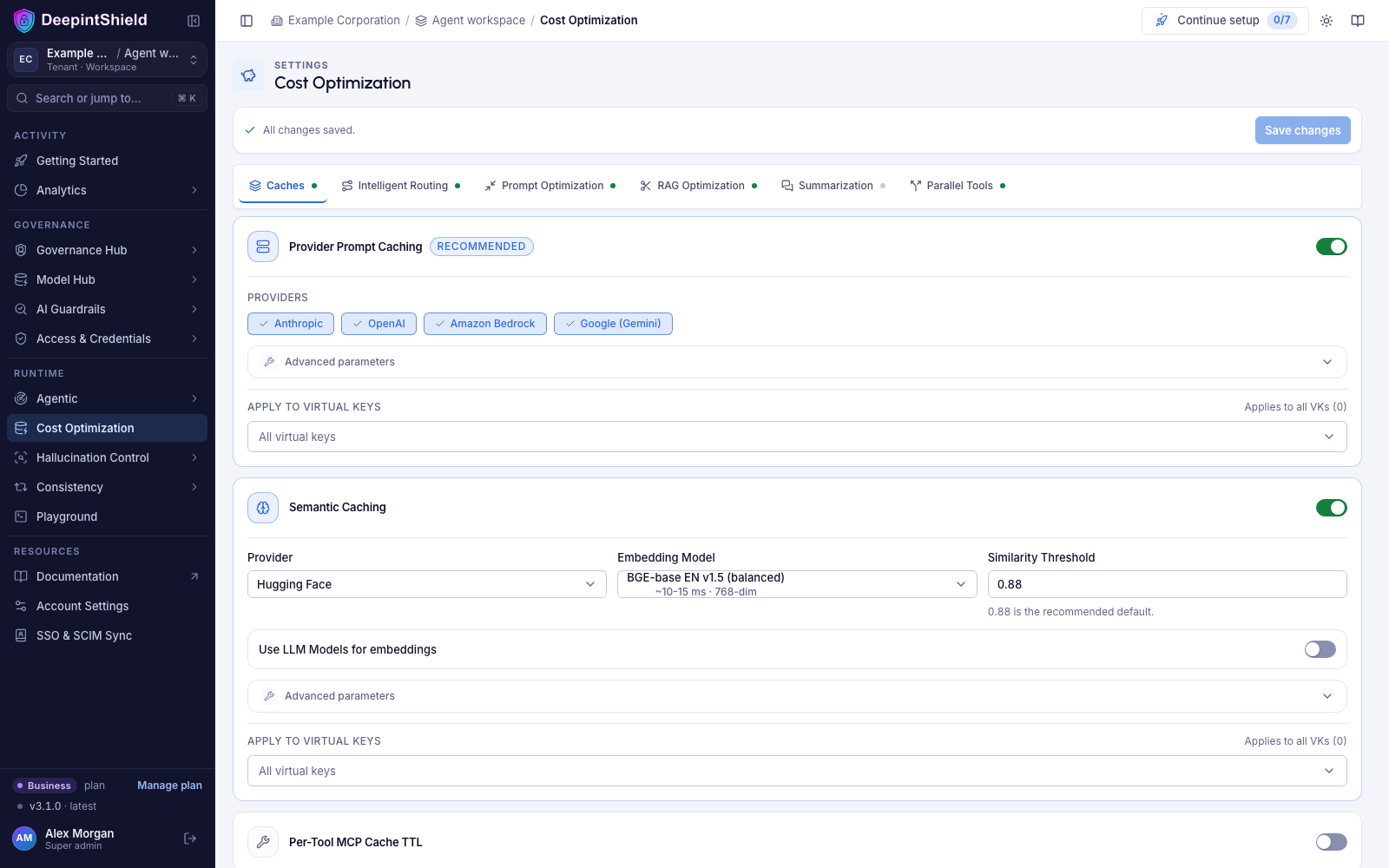Deselect the Anthropic provider chip

tap(291, 324)
